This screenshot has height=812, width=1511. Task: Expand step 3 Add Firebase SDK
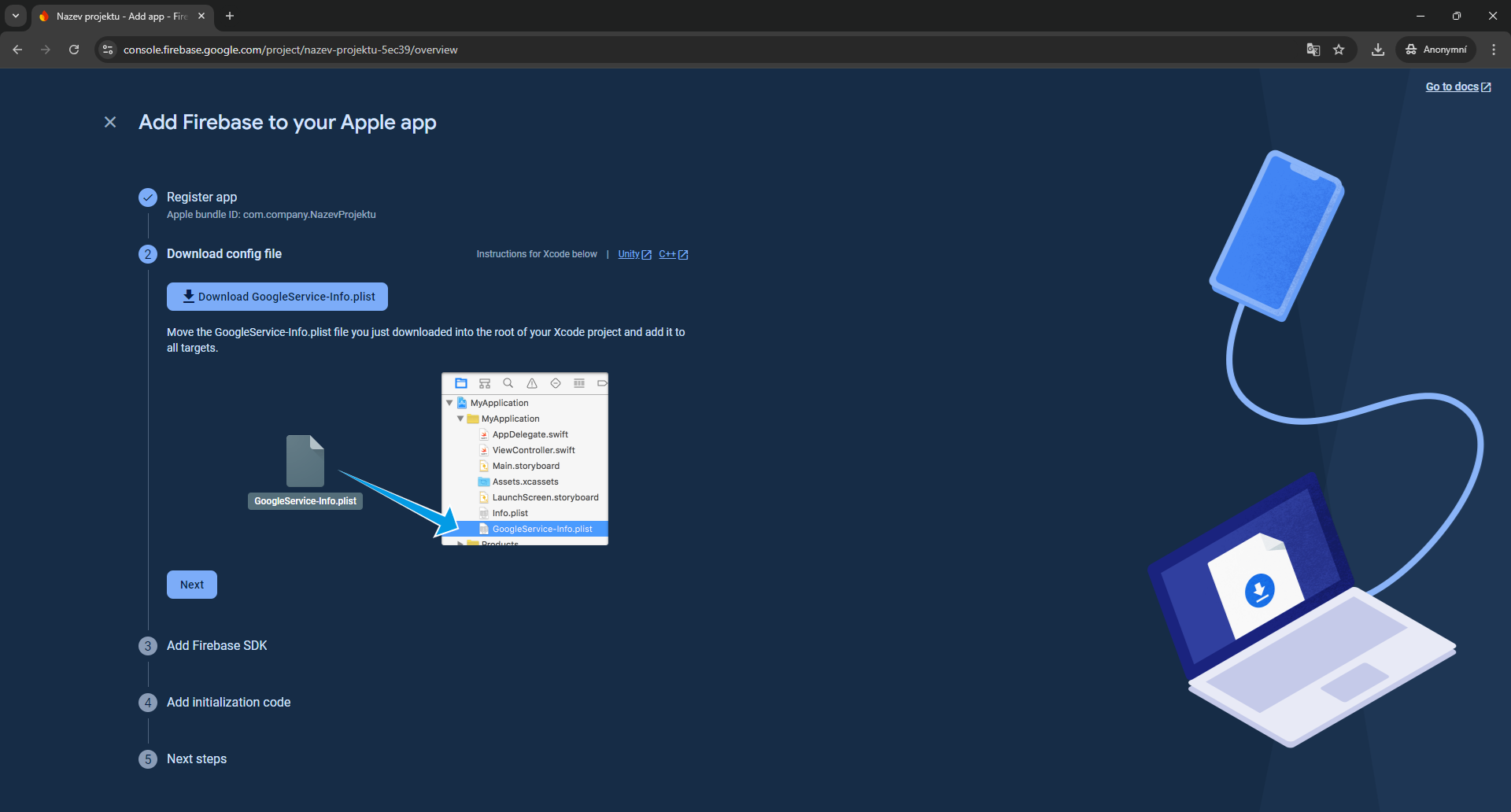coord(216,645)
